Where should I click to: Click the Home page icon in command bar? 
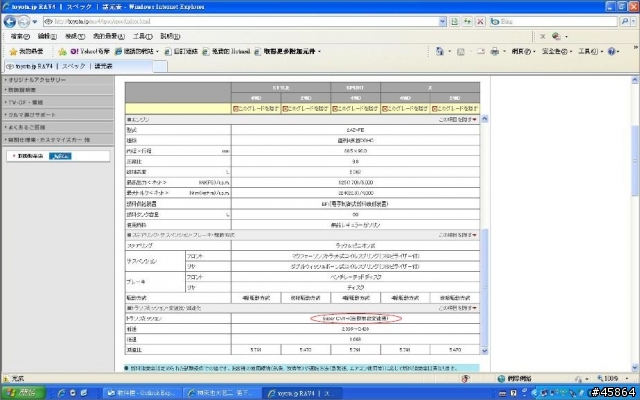(x=440, y=51)
